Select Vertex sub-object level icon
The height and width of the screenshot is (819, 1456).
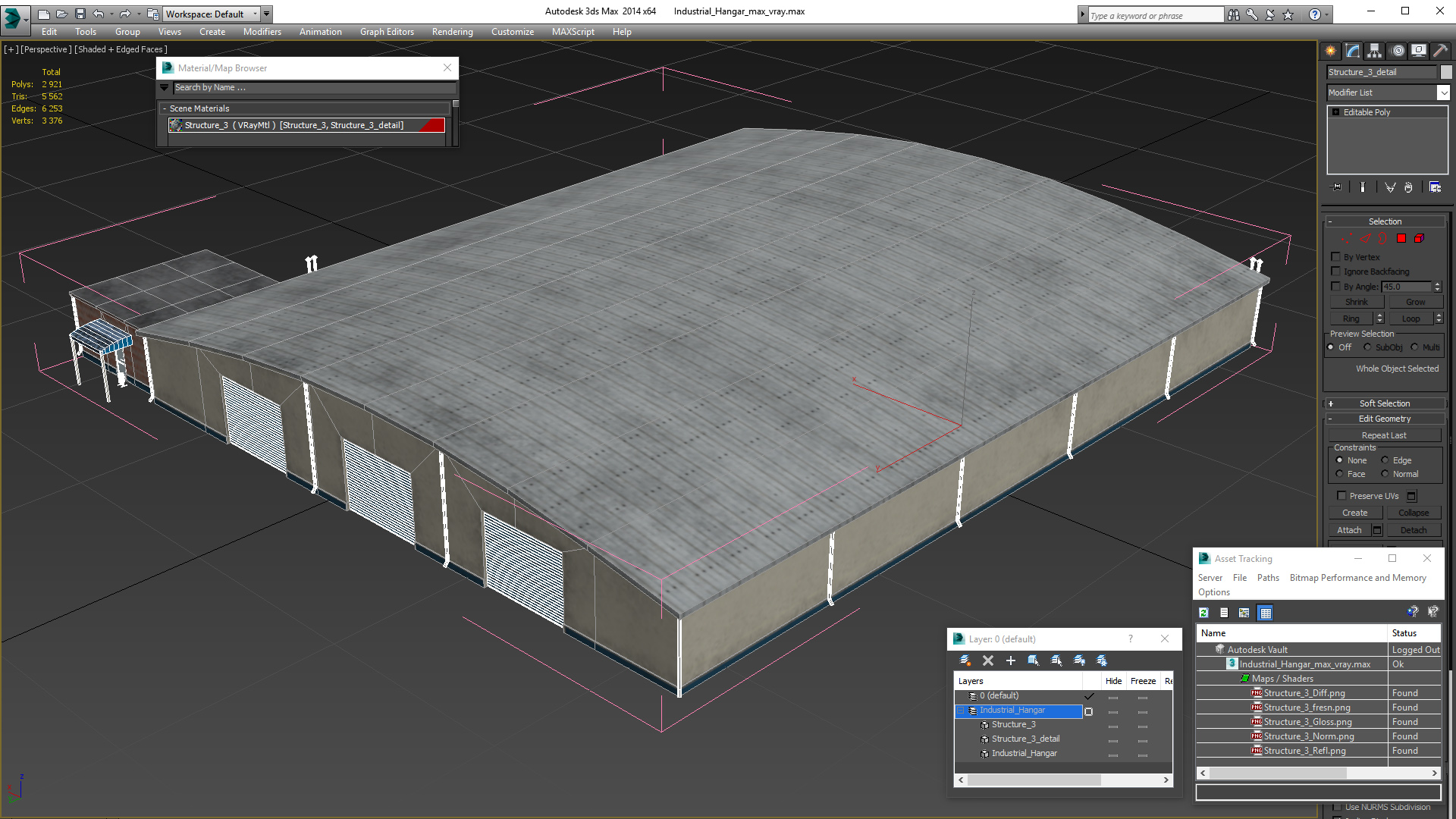[x=1347, y=239]
